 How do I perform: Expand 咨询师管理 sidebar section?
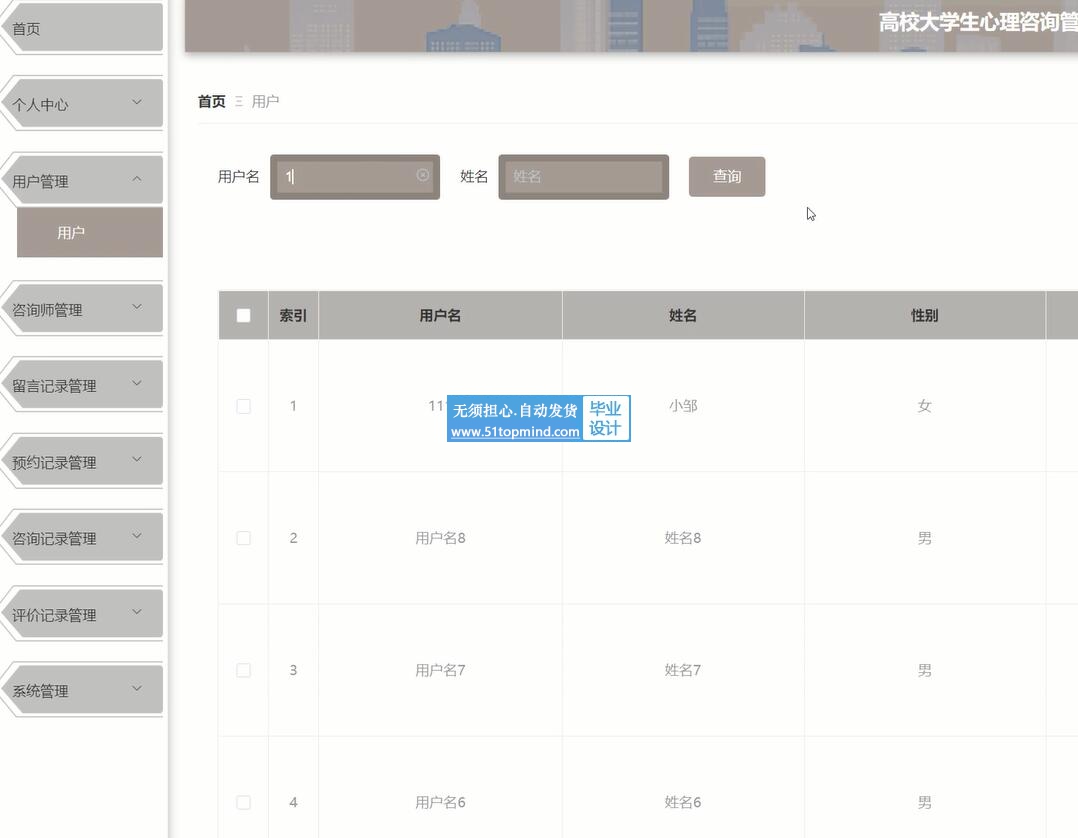point(137,307)
